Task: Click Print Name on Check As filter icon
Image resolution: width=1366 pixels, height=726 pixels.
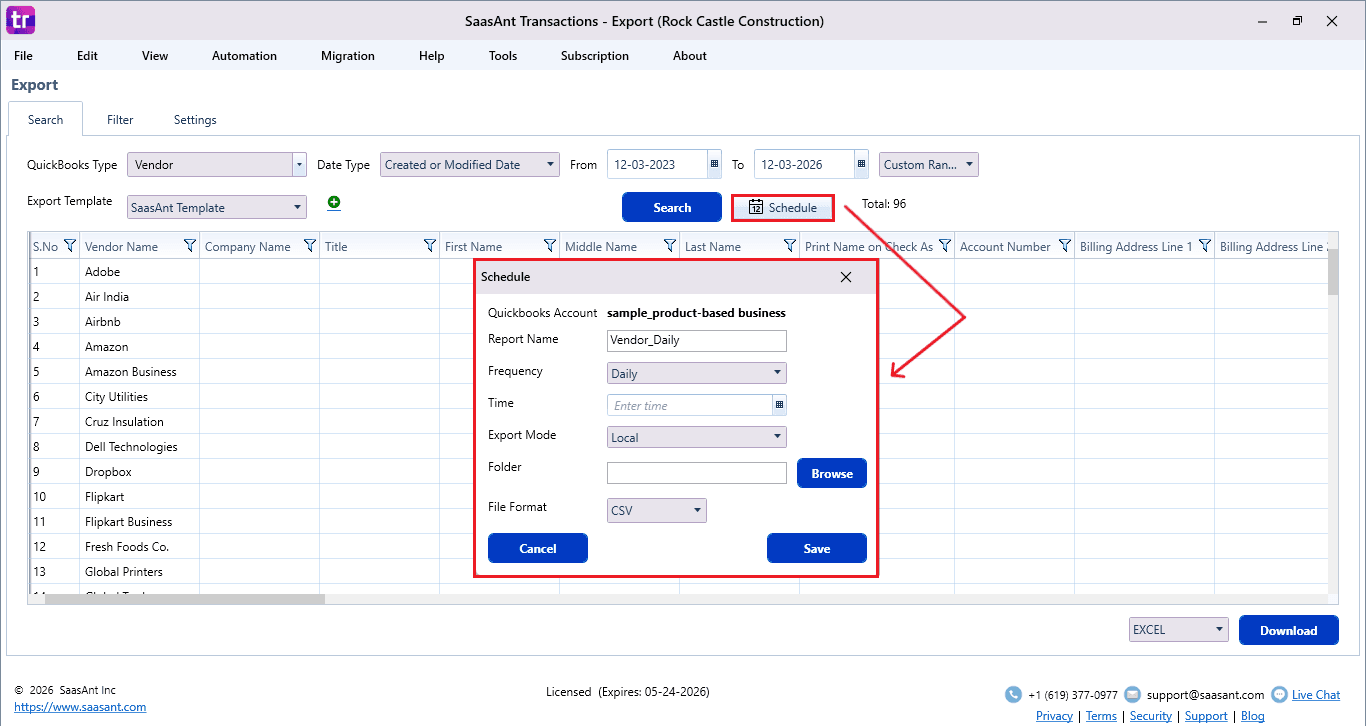Action: (x=945, y=246)
